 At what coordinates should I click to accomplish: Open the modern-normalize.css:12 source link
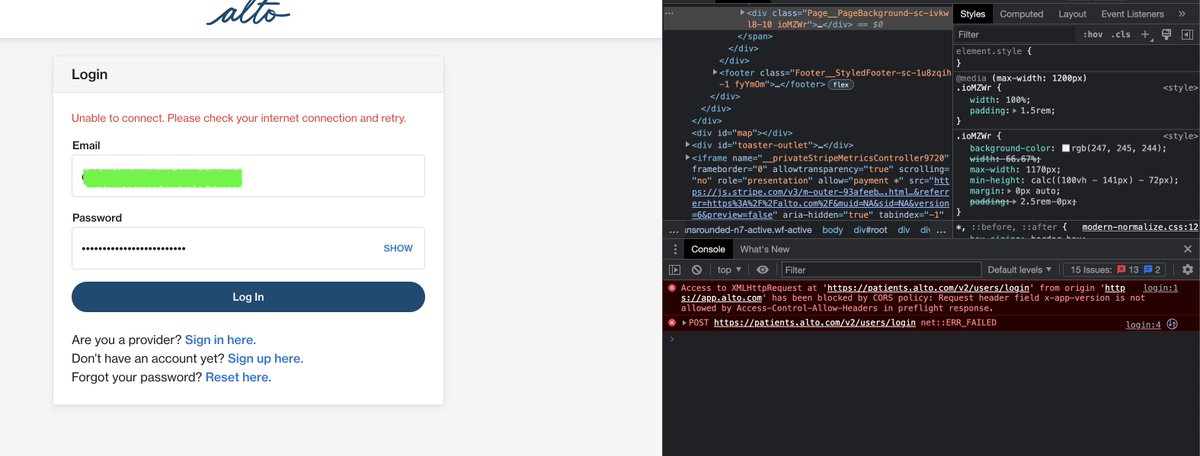1140,227
